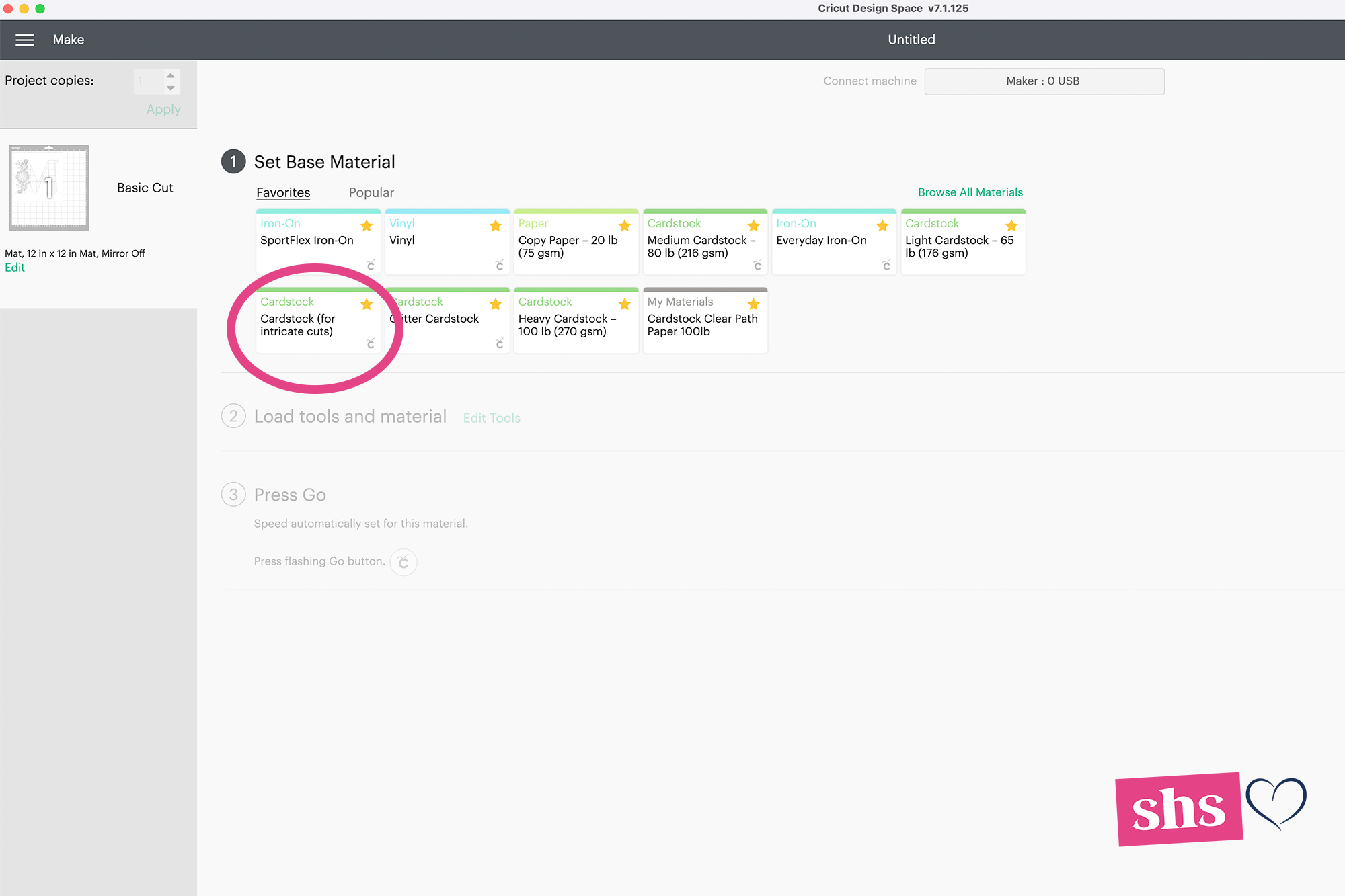1345x896 pixels.
Task: Click Cricut logo icon on Vinyl card
Action: pyautogui.click(x=500, y=266)
